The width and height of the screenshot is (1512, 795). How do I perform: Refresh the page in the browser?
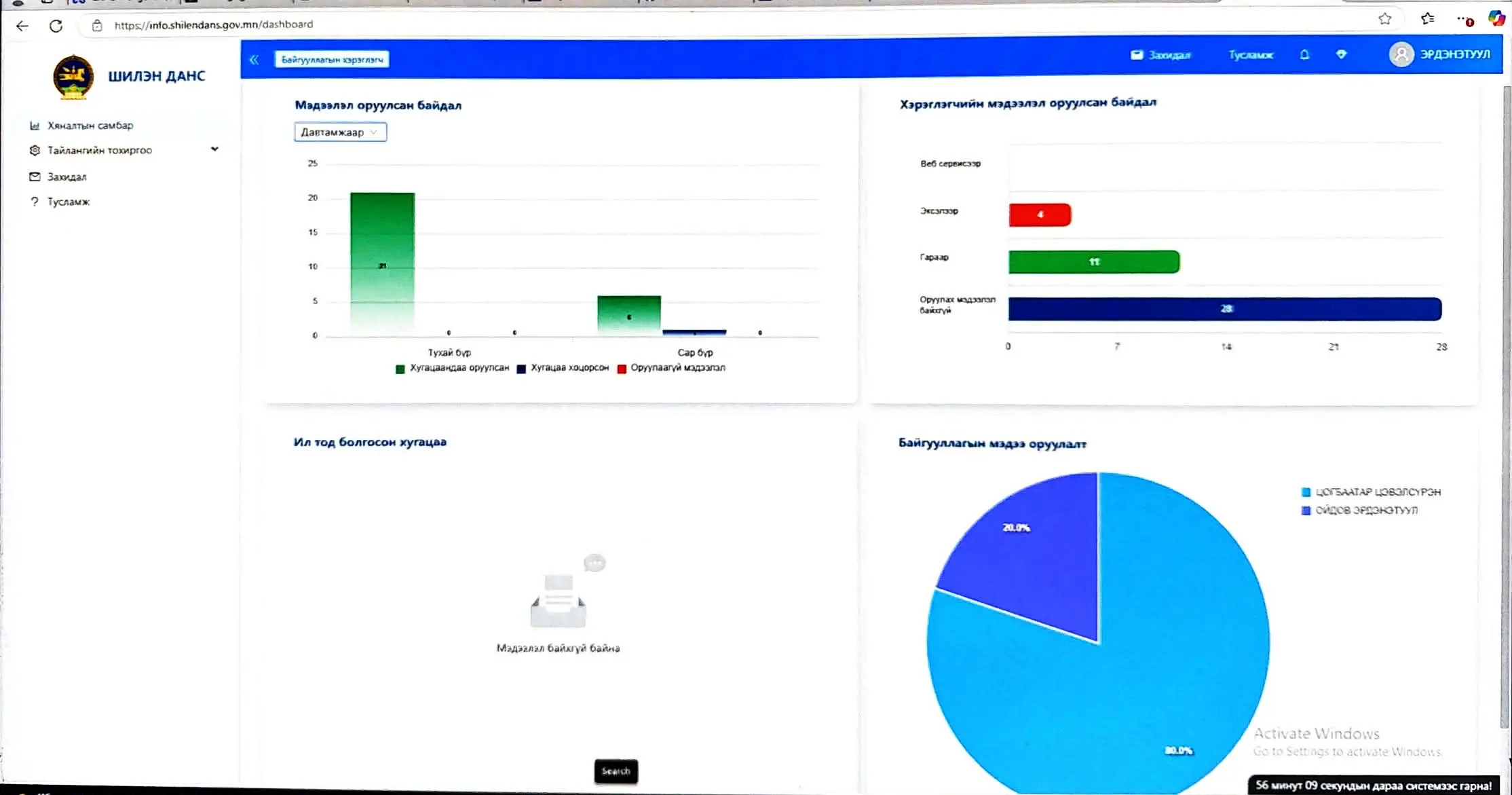tap(56, 26)
